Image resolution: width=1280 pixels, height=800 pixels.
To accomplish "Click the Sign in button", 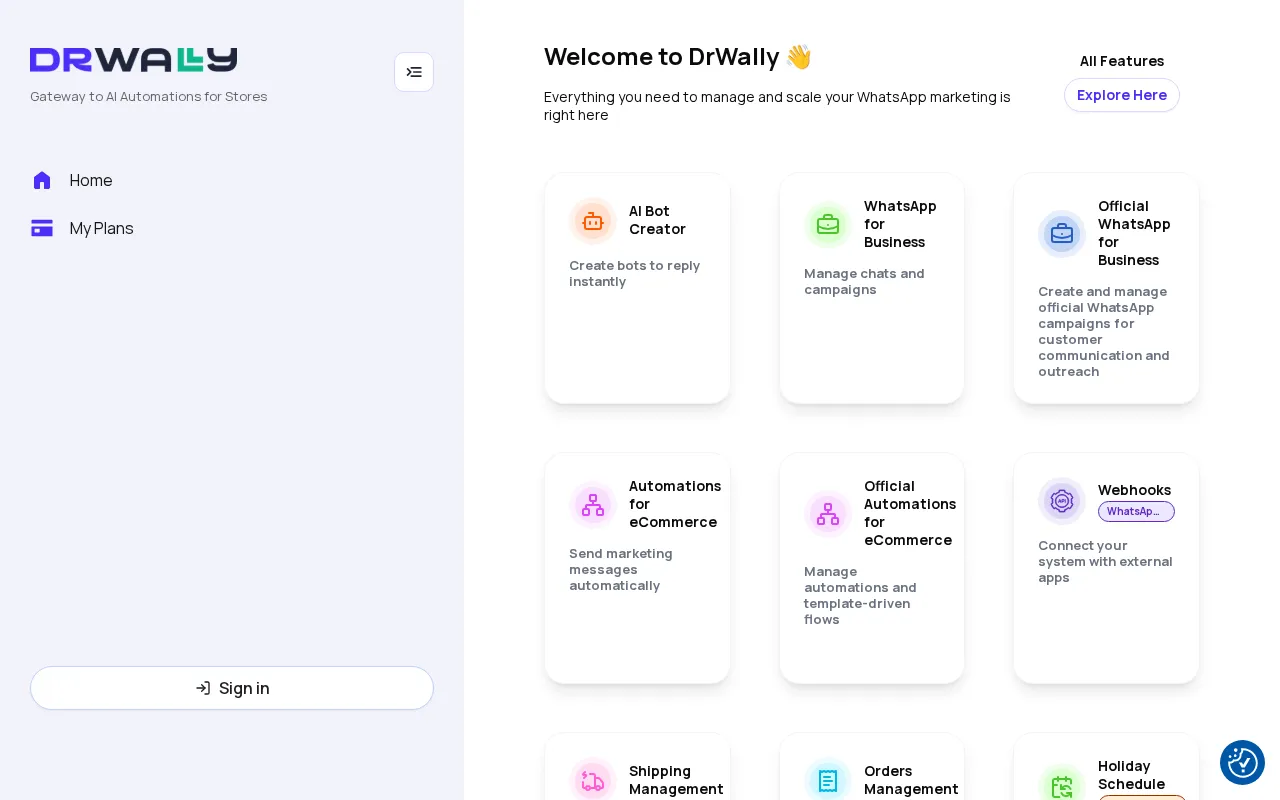I will (232, 688).
